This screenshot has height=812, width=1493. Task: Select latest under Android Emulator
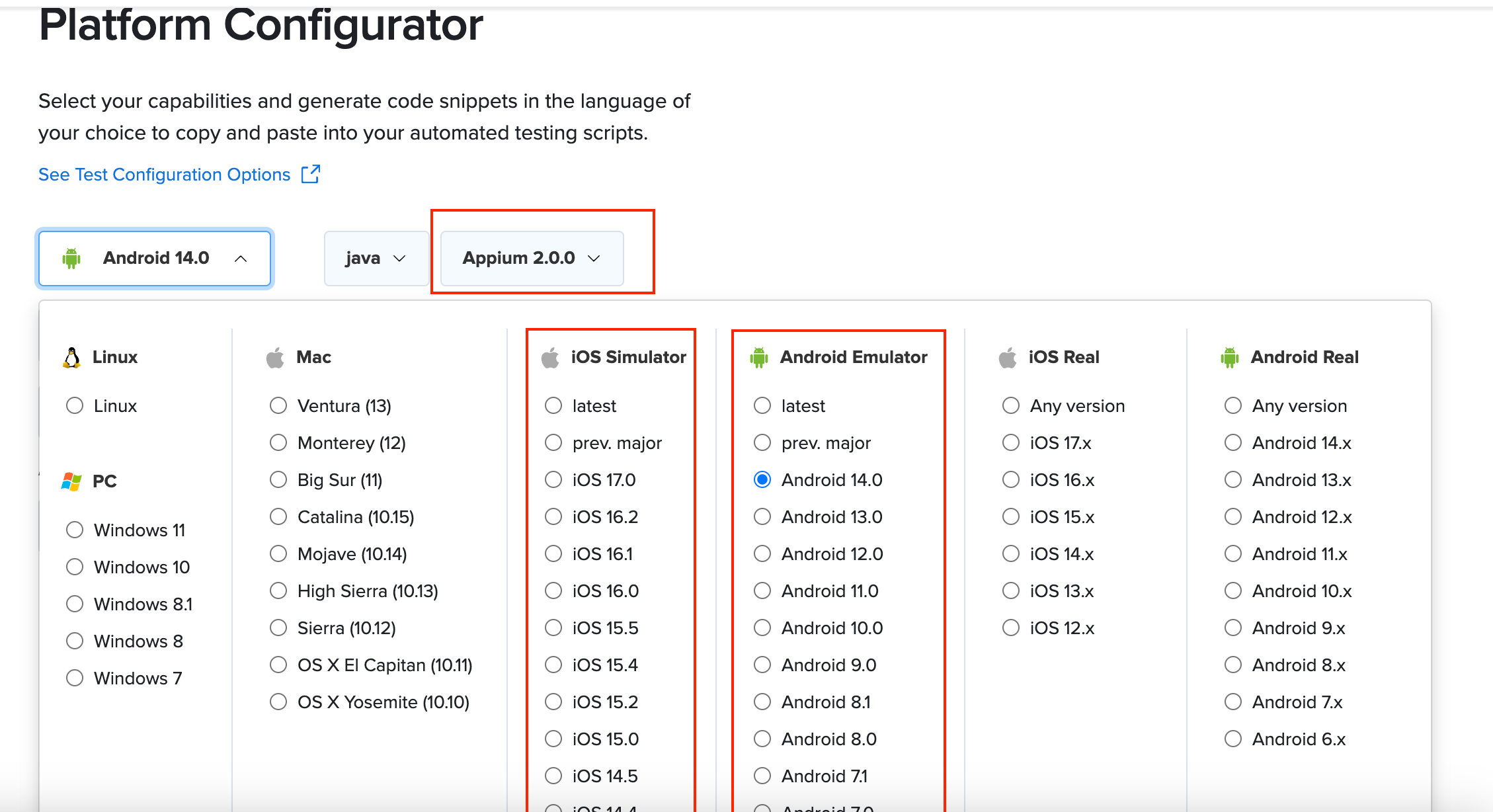point(762,405)
